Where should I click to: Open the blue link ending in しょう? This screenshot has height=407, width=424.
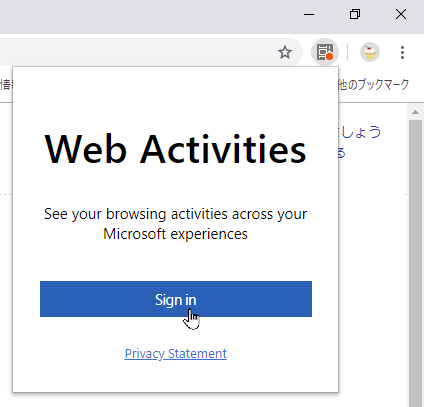pyautogui.click(x=360, y=132)
